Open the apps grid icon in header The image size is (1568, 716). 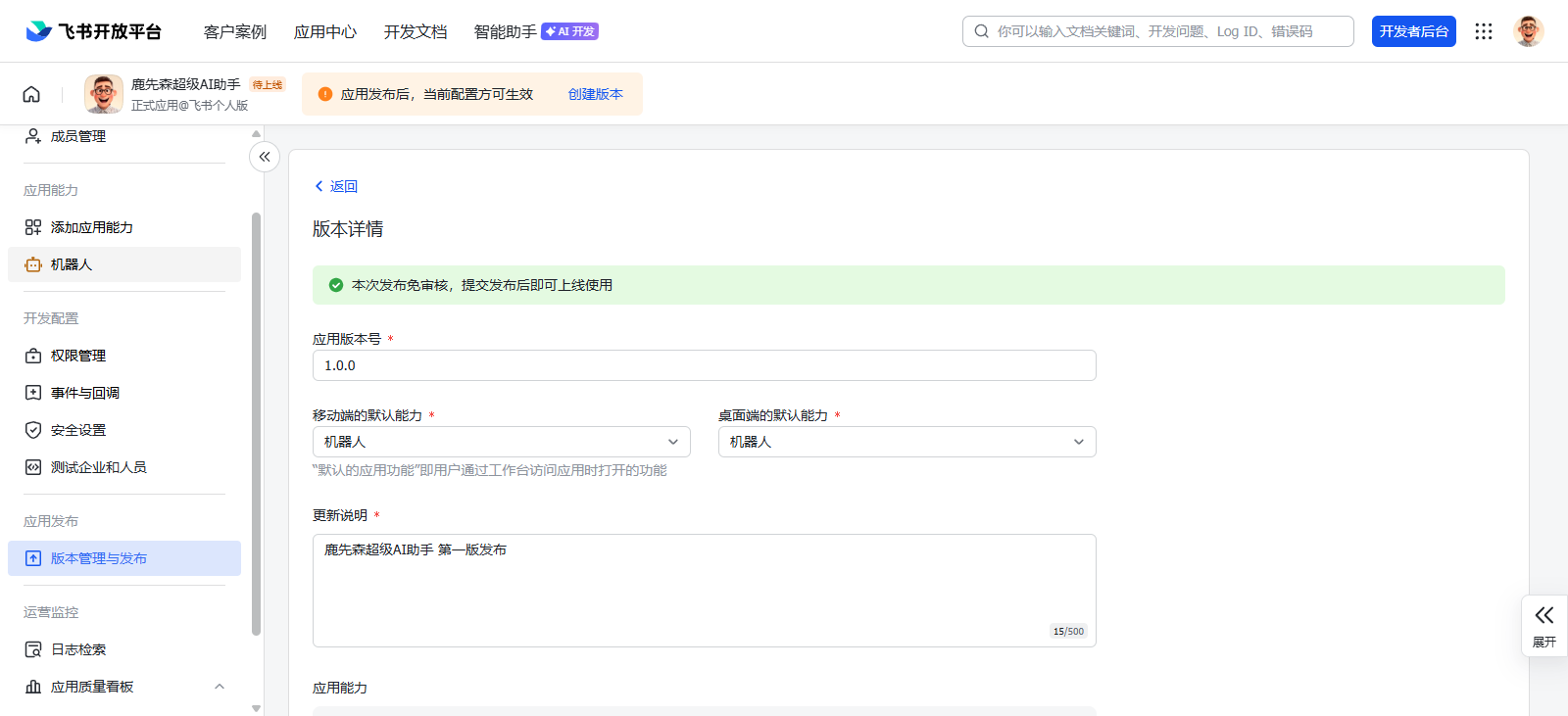pyautogui.click(x=1484, y=31)
